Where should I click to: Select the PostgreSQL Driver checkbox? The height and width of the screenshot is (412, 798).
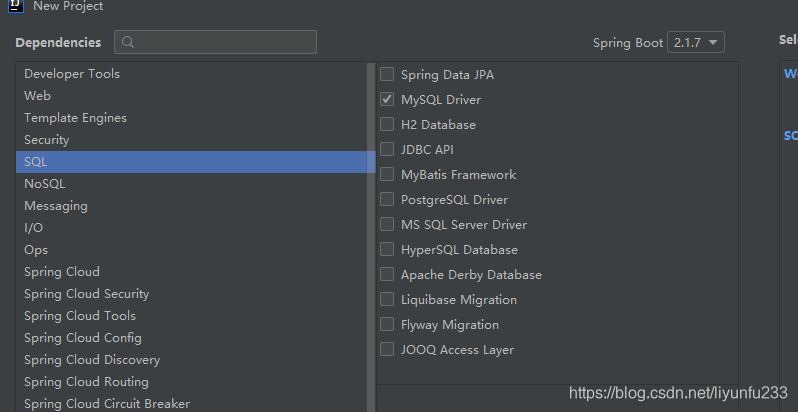point(387,199)
